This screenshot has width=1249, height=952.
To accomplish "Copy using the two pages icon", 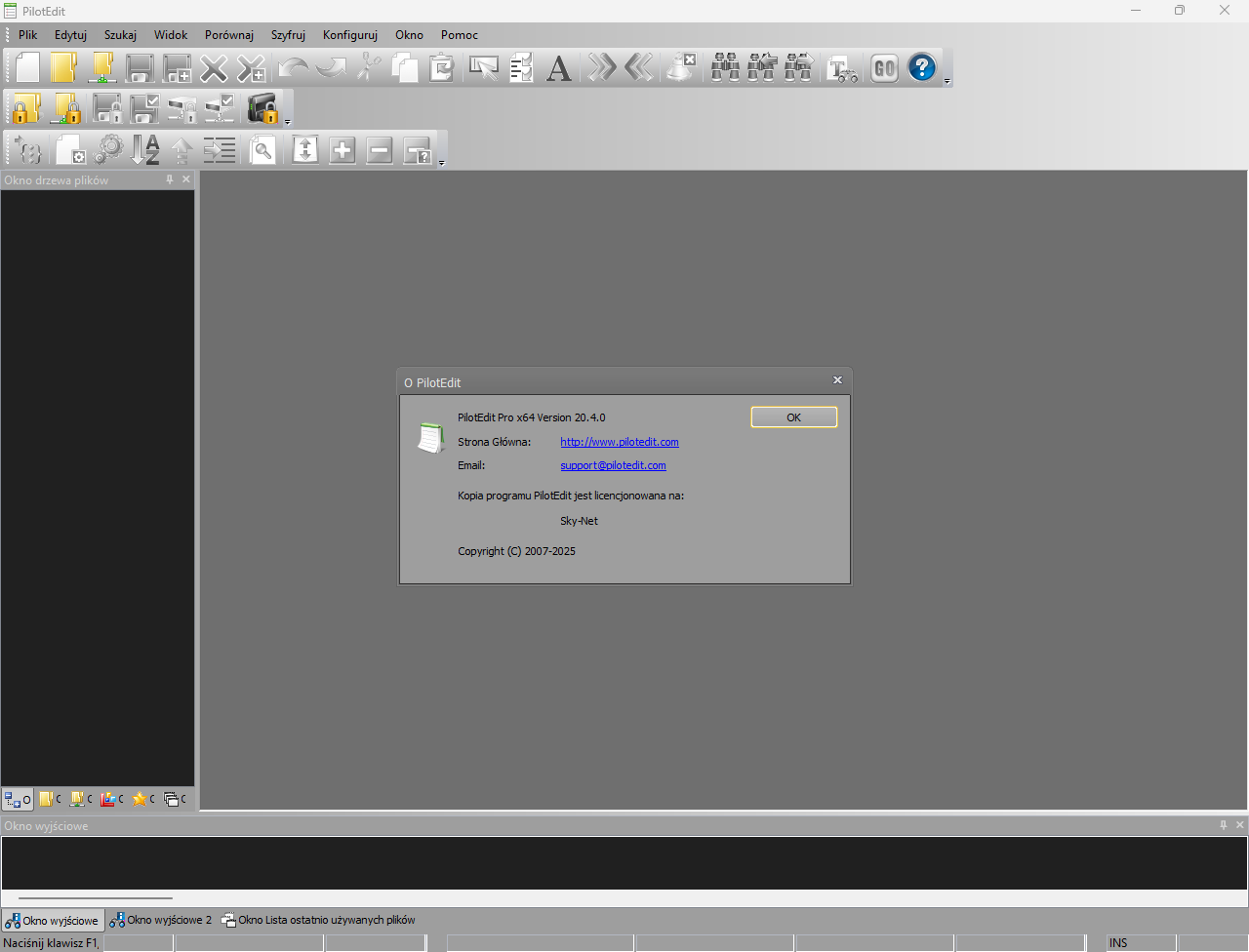I will click(405, 67).
